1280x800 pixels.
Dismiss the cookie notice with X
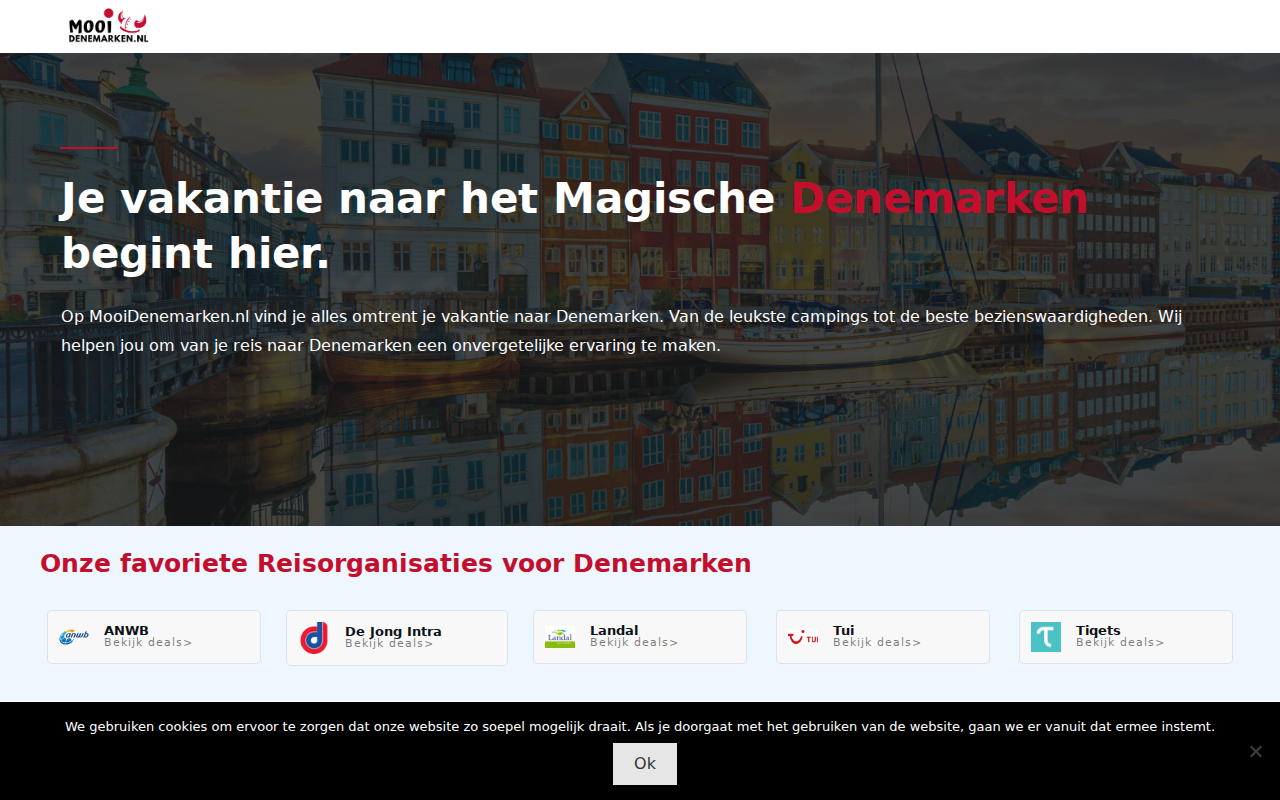tap(1255, 751)
